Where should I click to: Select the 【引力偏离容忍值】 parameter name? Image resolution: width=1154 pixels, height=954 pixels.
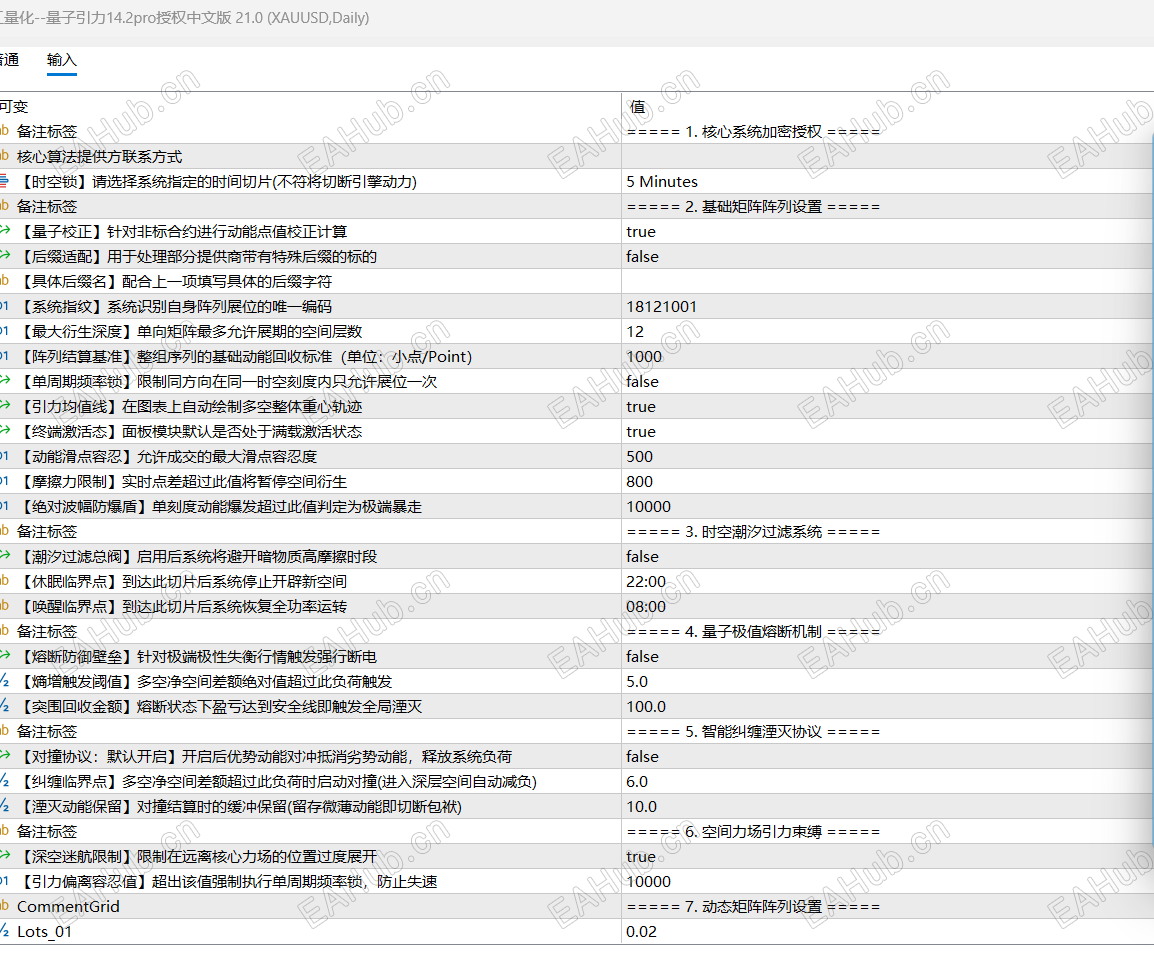pyautogui.click(x=227, y=883)
